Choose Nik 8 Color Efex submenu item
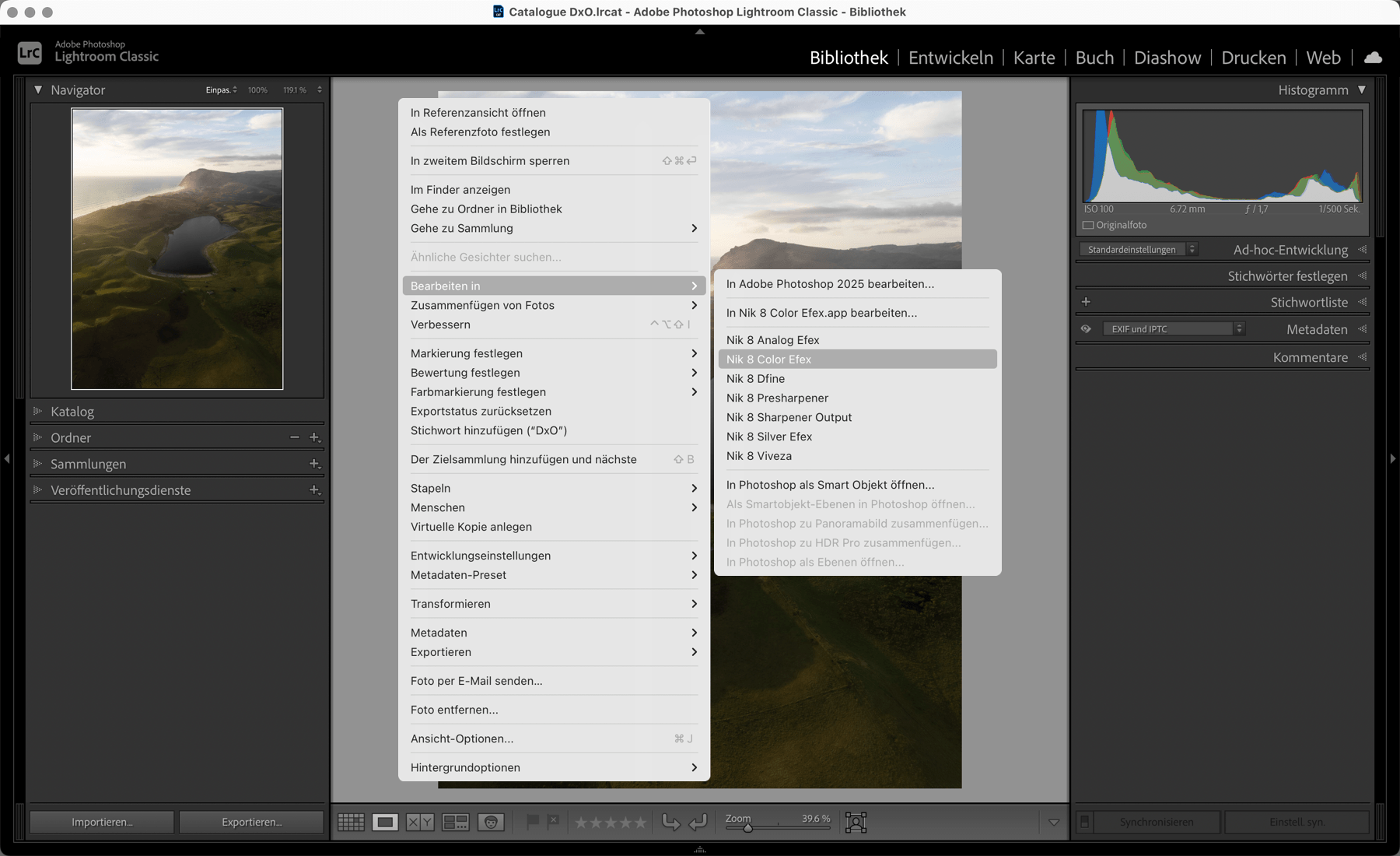 [x=857, y=359]
